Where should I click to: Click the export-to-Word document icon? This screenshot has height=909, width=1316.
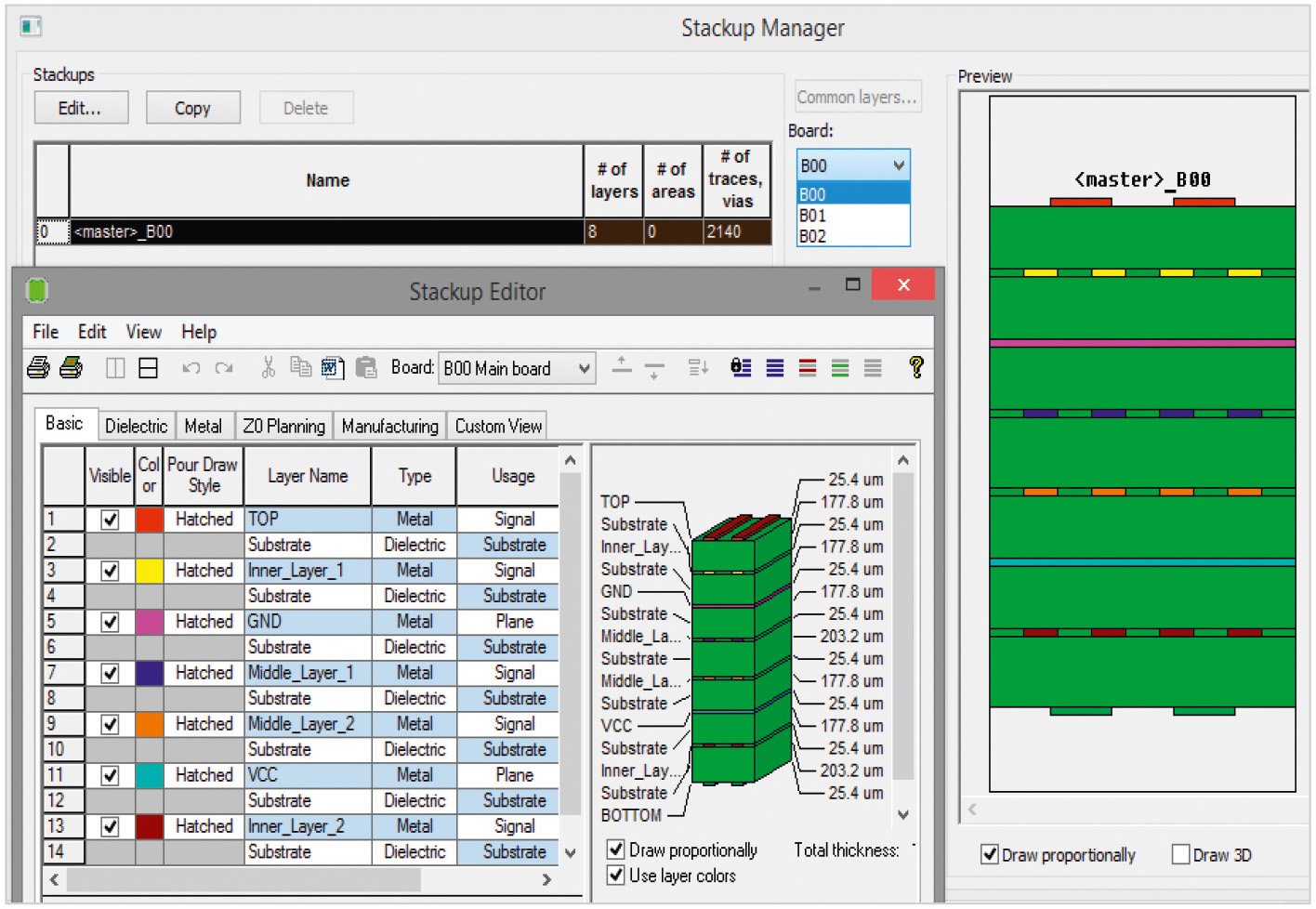tap(333, 368)
